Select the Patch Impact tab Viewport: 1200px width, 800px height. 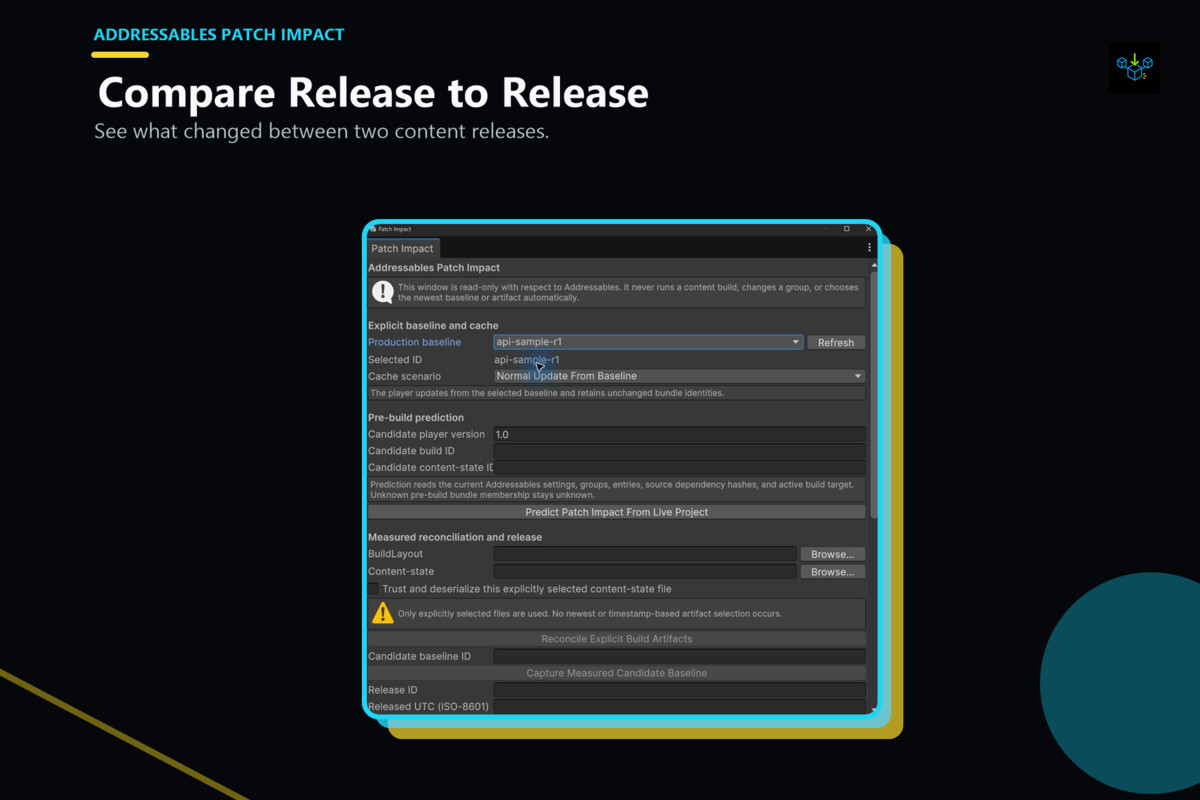[x=402, y=248]
